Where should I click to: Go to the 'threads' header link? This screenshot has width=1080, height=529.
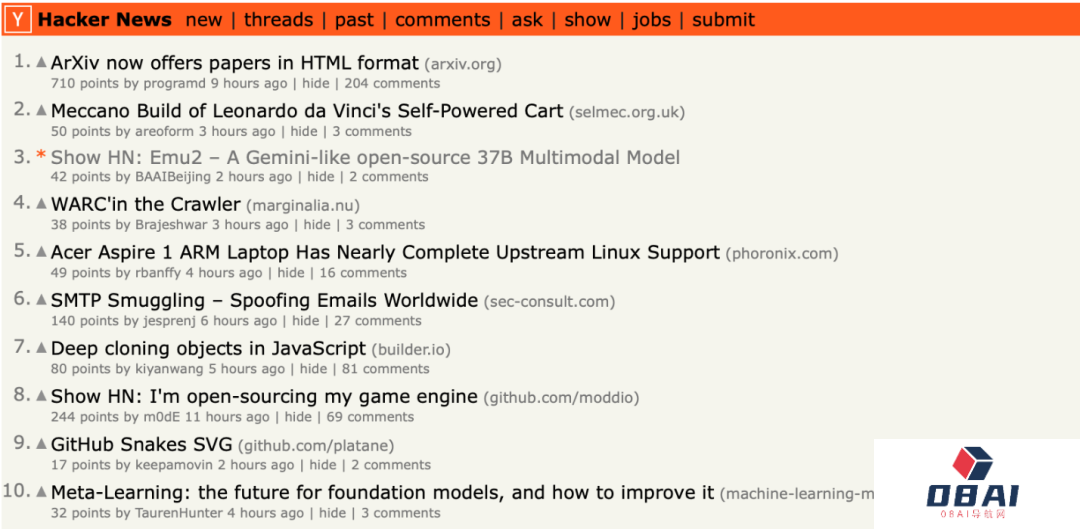tap(278, 20)
